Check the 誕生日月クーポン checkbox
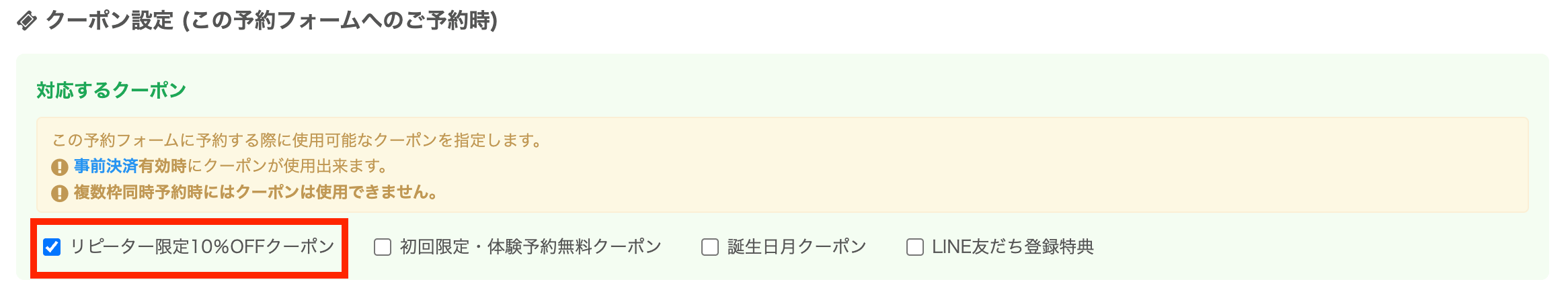This screenshot has width=1568, height=290. pos(710,247)
